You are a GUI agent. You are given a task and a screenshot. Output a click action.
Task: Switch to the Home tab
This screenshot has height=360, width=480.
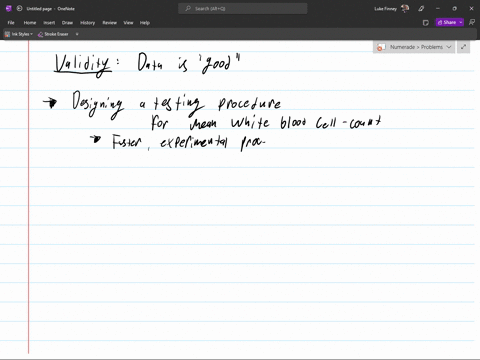(30, 23)
